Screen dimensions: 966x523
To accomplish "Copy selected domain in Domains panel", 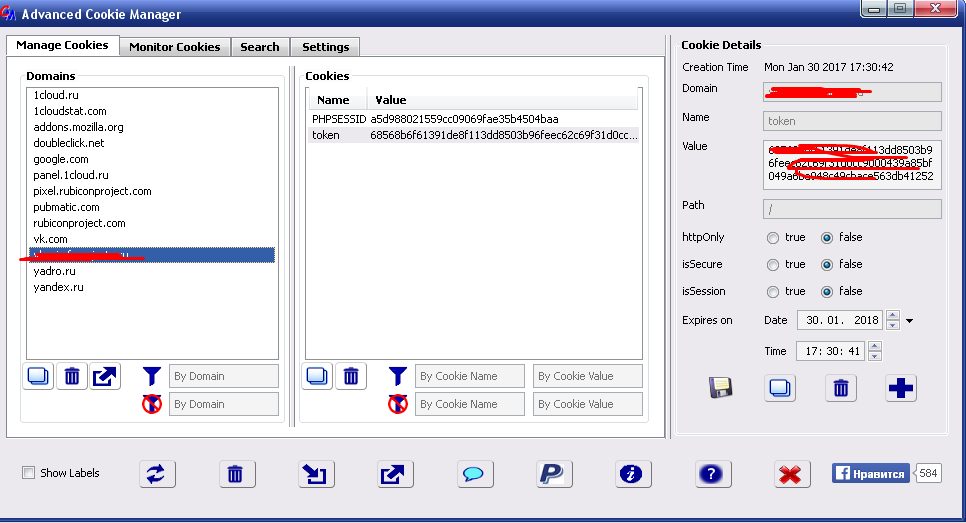I will 38,376.
